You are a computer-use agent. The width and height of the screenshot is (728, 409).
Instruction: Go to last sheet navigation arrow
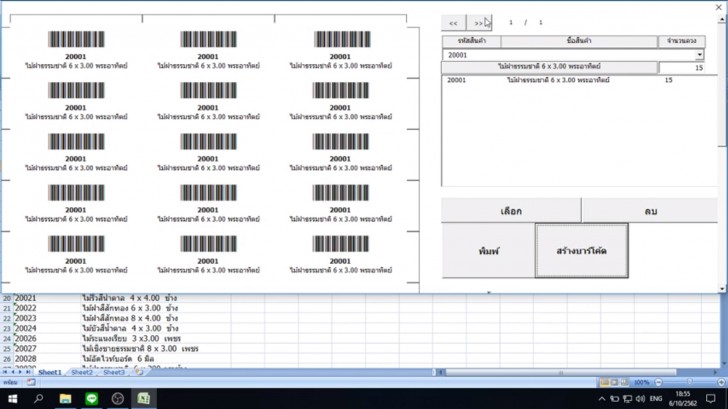tap(28, 372)
